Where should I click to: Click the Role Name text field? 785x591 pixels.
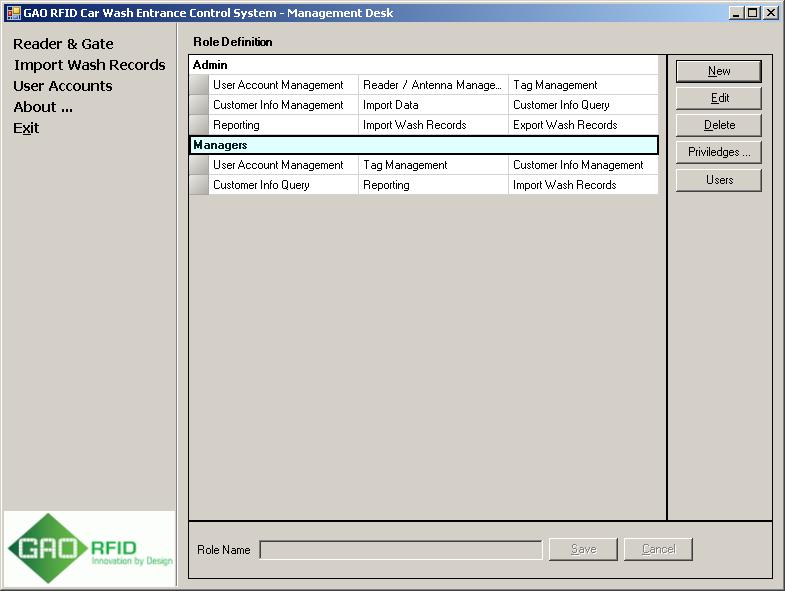[x=400, y=550]
